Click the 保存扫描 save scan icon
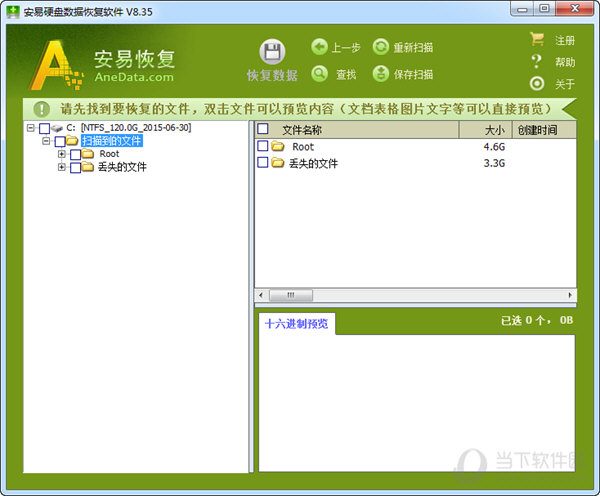Screen dimensions: 600x496 380,73
